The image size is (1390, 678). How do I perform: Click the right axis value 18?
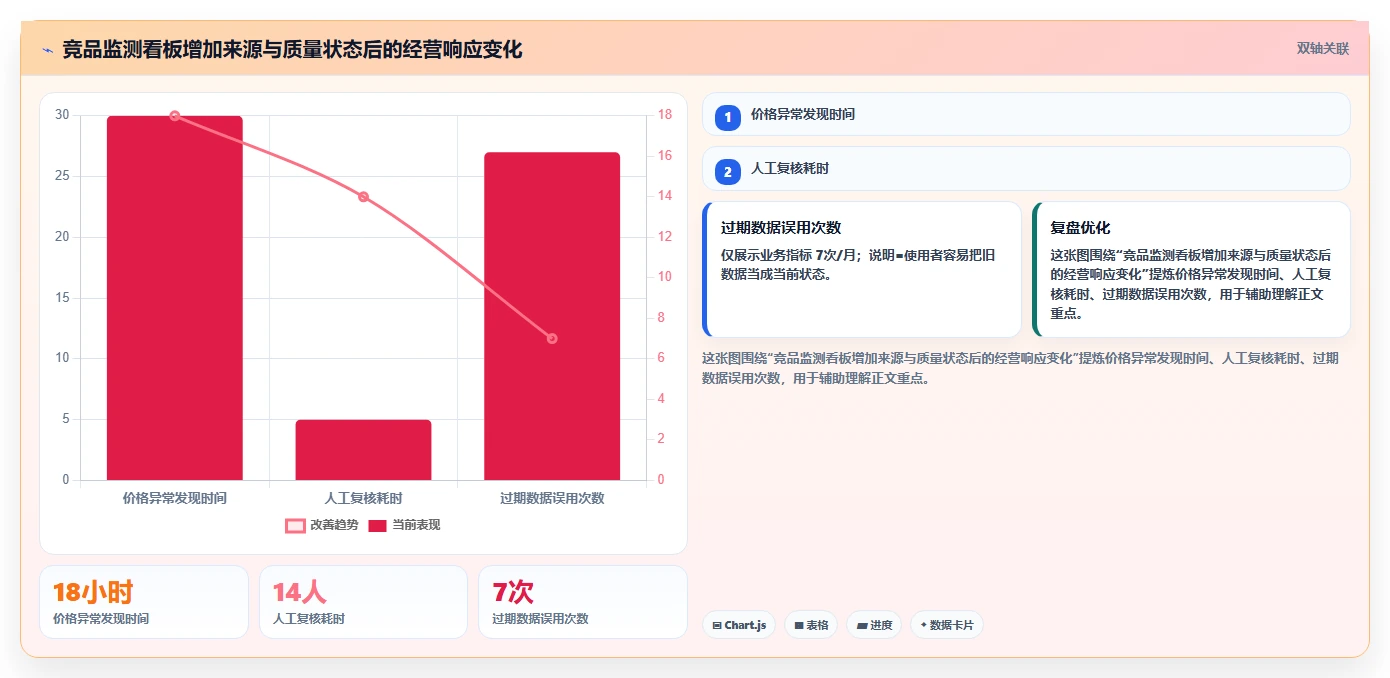[665, 115]
